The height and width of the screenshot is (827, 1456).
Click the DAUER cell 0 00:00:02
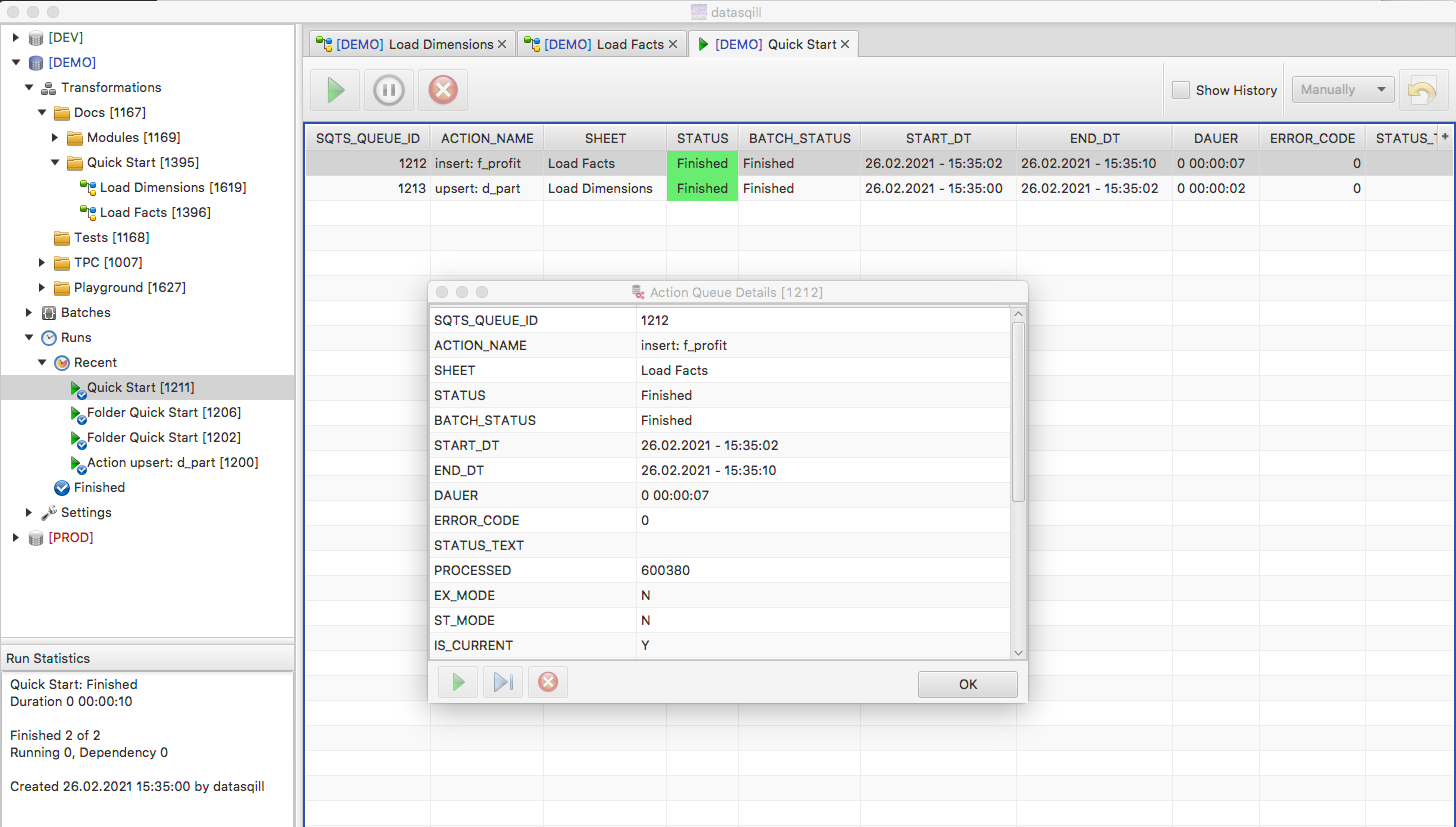click(x=1215, y=188)
